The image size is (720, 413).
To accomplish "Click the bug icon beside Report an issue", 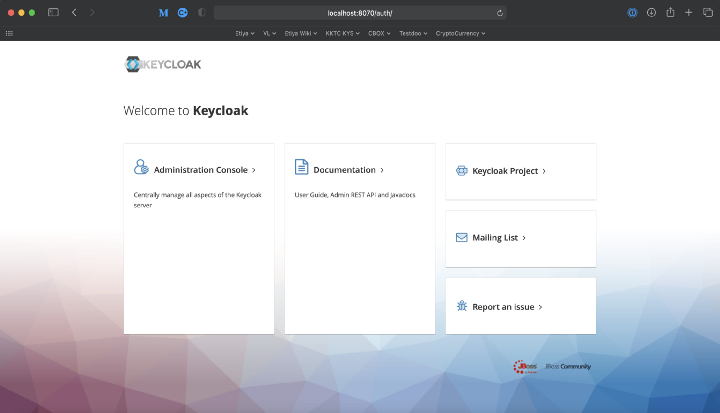I will pos(462,306).
